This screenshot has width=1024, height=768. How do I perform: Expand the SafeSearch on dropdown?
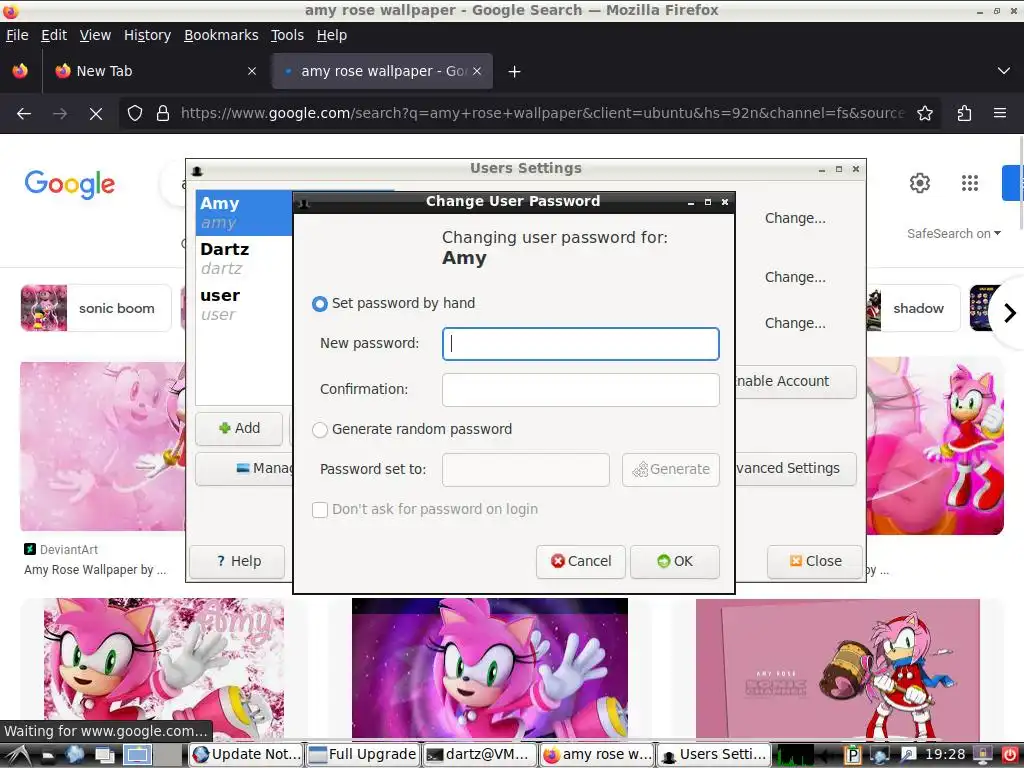click(x=953, y=234)
